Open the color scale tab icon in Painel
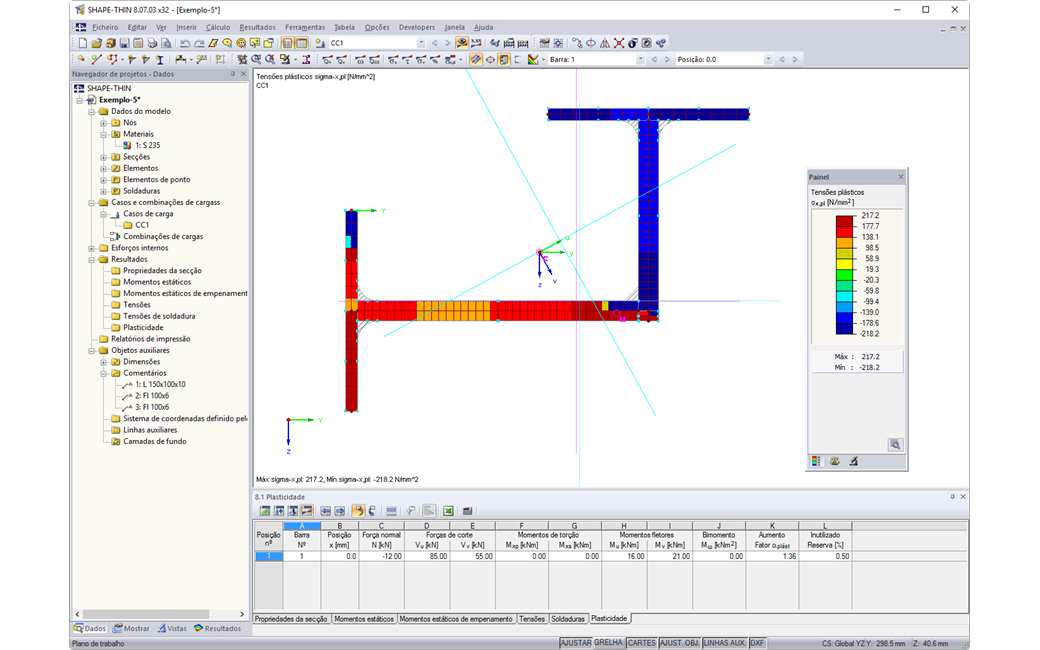 816,461
